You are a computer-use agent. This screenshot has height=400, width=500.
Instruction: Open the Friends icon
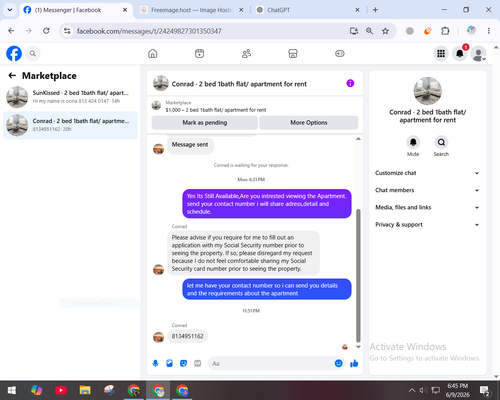pyautogui.click(x=246, y=53)
